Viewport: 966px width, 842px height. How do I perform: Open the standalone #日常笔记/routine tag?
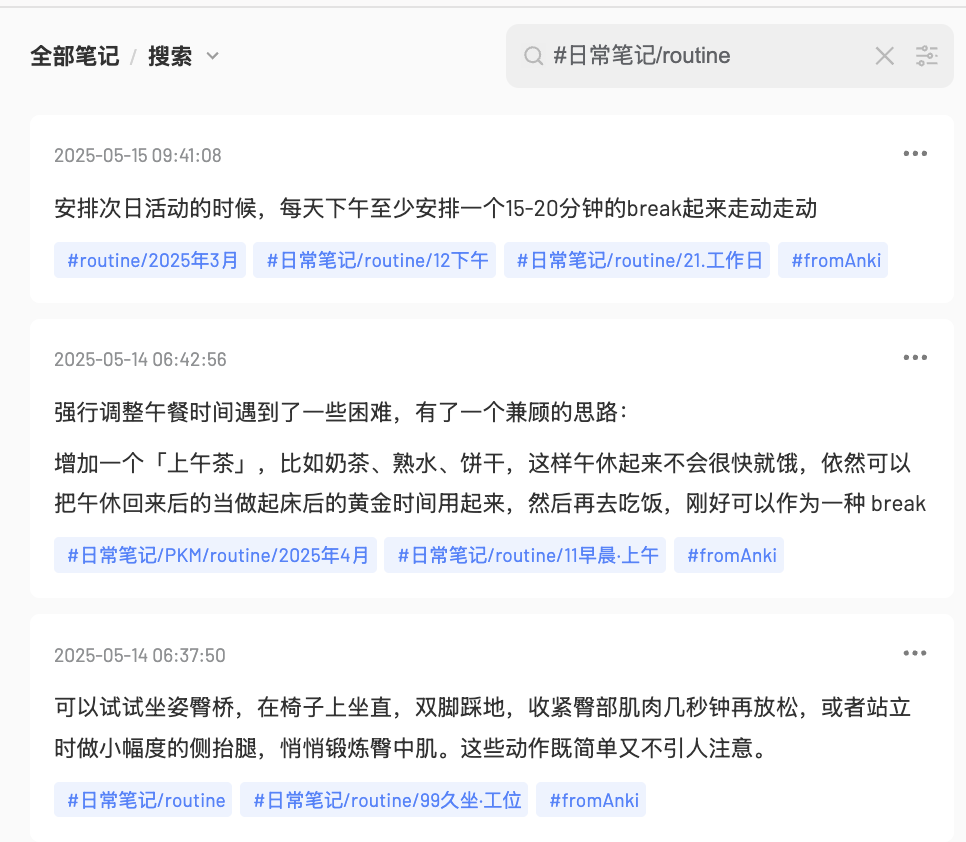(x=143, y=799)
